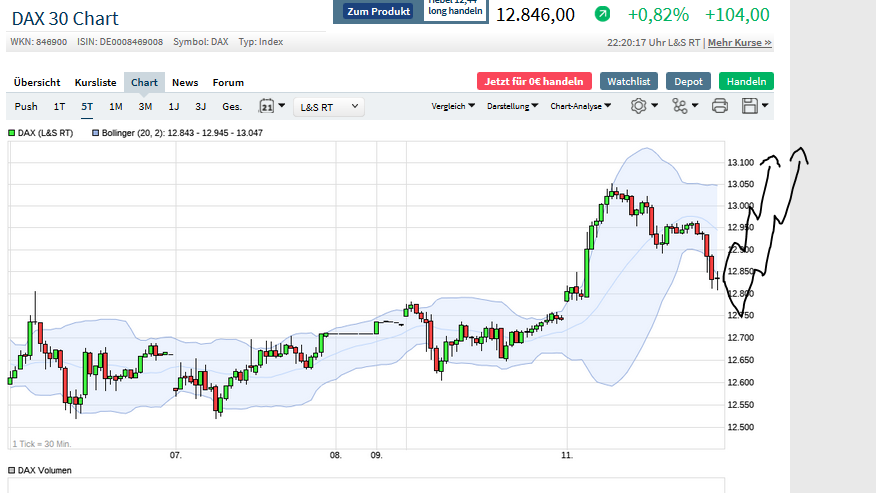Switch to the Kursliste tab

95,82
